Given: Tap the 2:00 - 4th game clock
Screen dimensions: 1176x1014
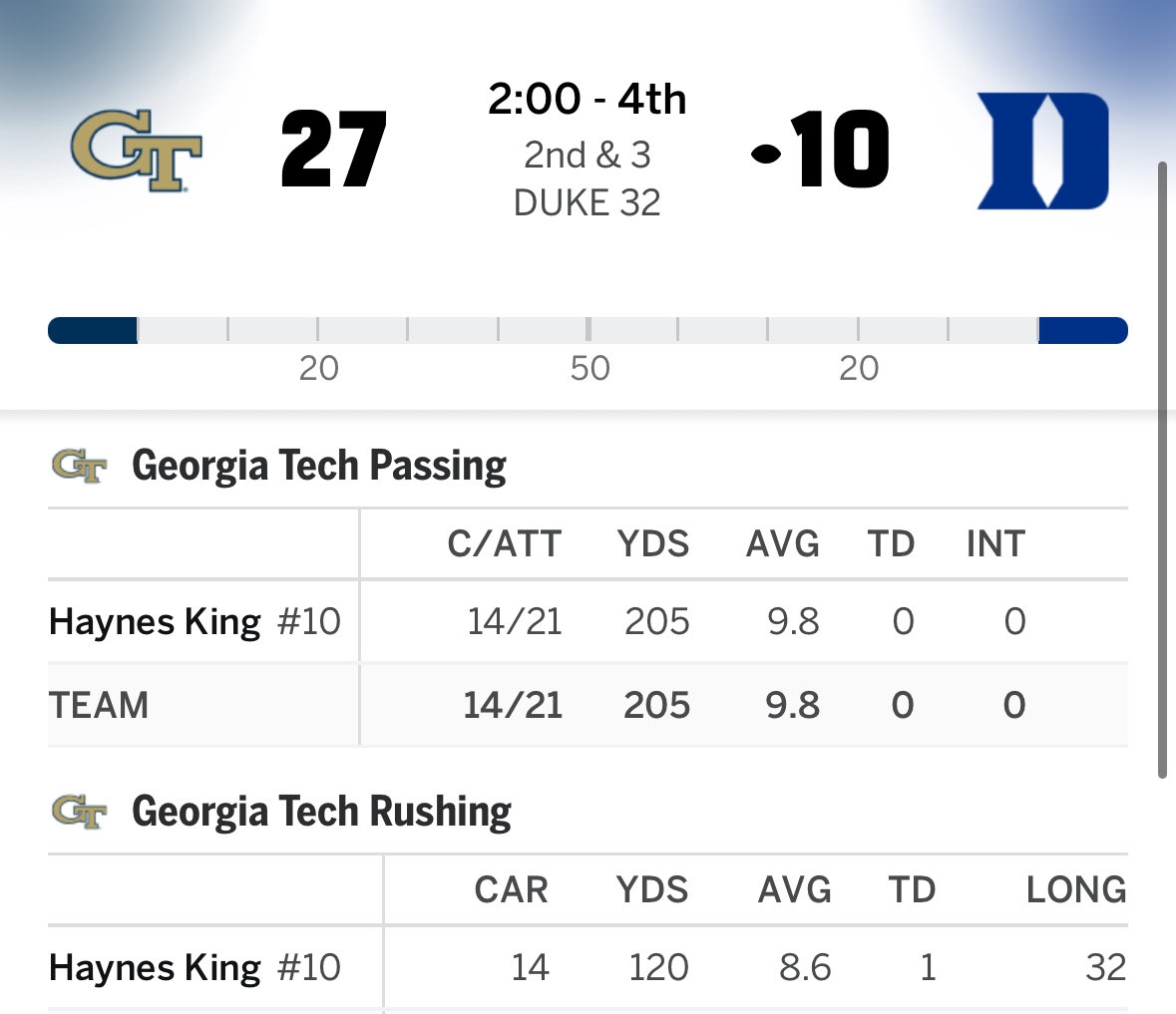Looking at the screenshot, I should tap(588, 100).
